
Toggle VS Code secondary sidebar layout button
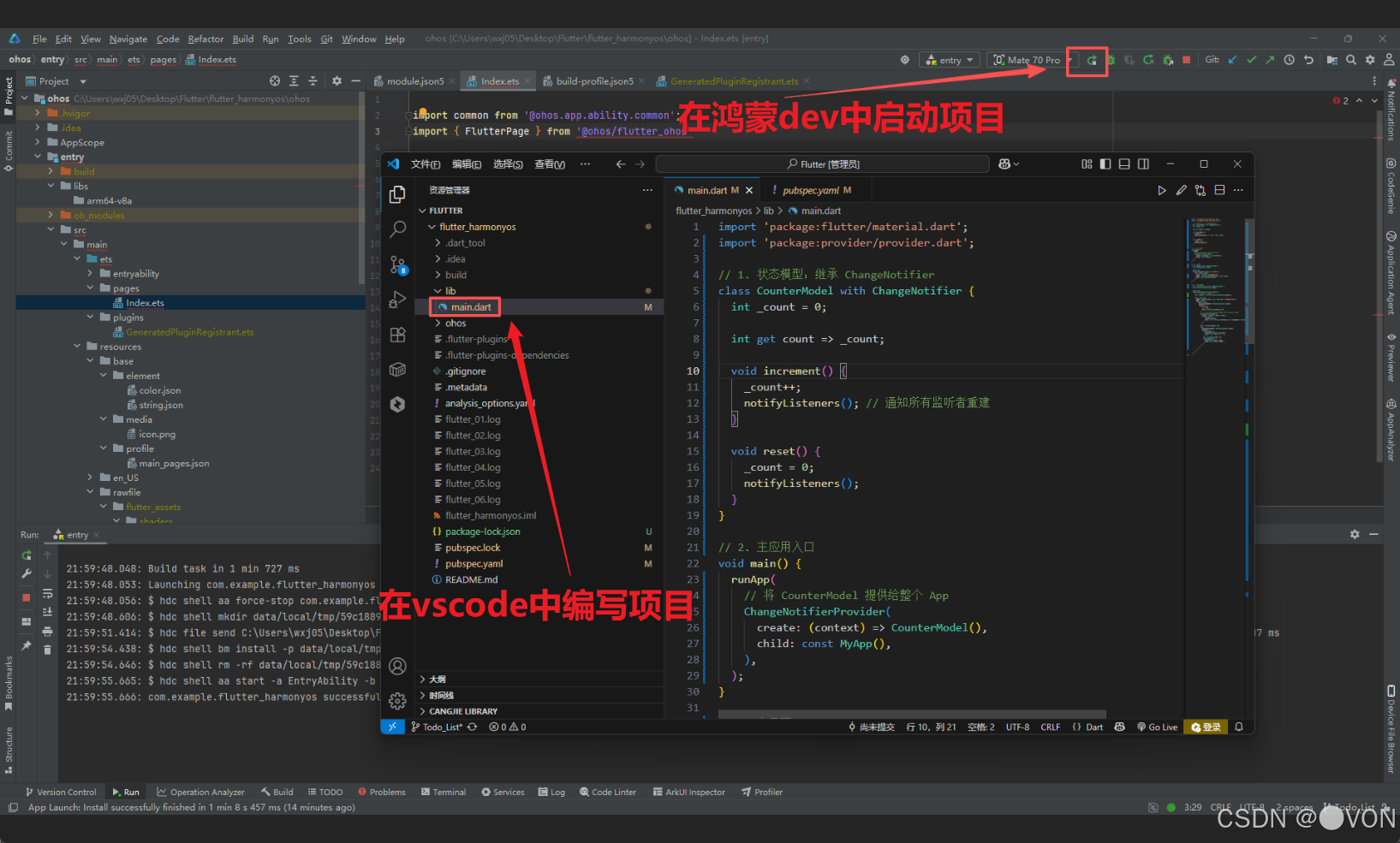(x=1143, y=164)
